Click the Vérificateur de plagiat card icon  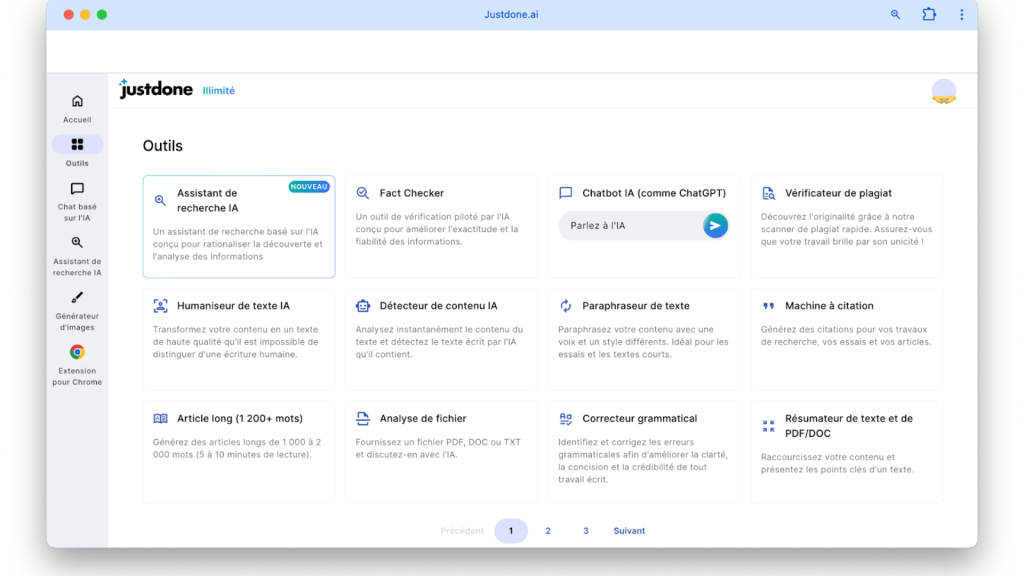point(769,193)
